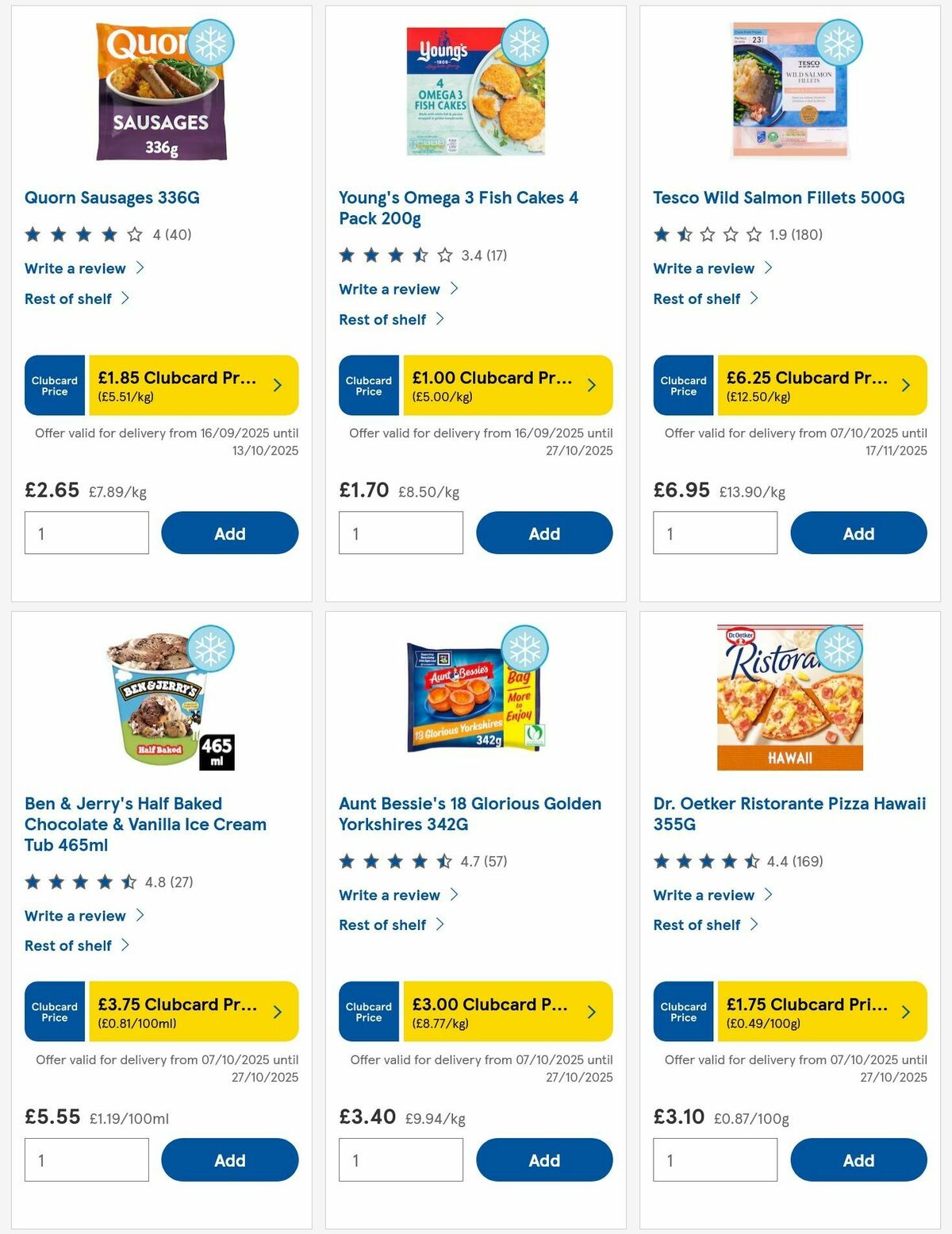Click the second star on Wild Salmon Fillets rating
The width and height of the screenshot is (952, 1234).
pos(682,234)
